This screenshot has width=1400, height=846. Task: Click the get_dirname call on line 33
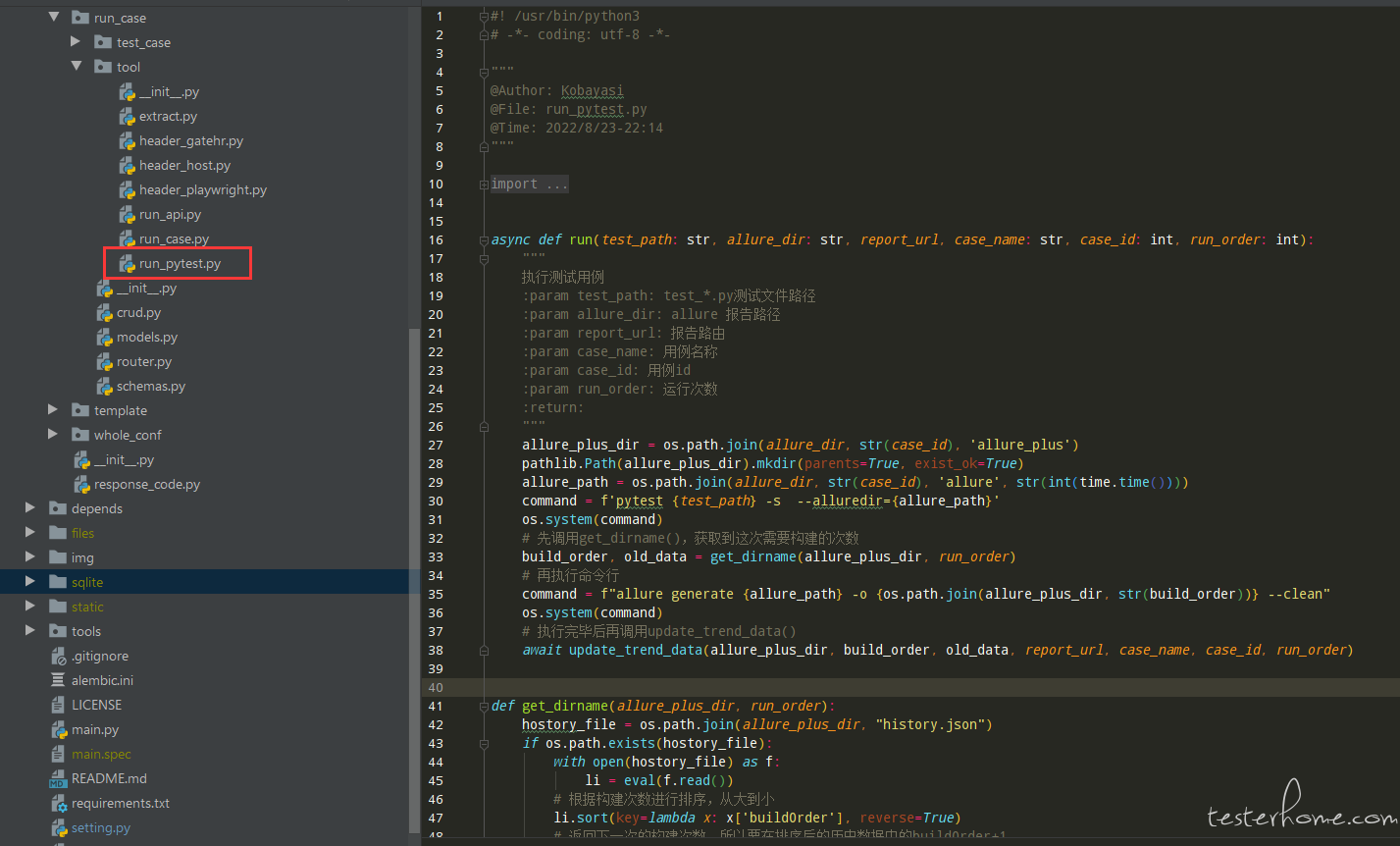point(863,556)
